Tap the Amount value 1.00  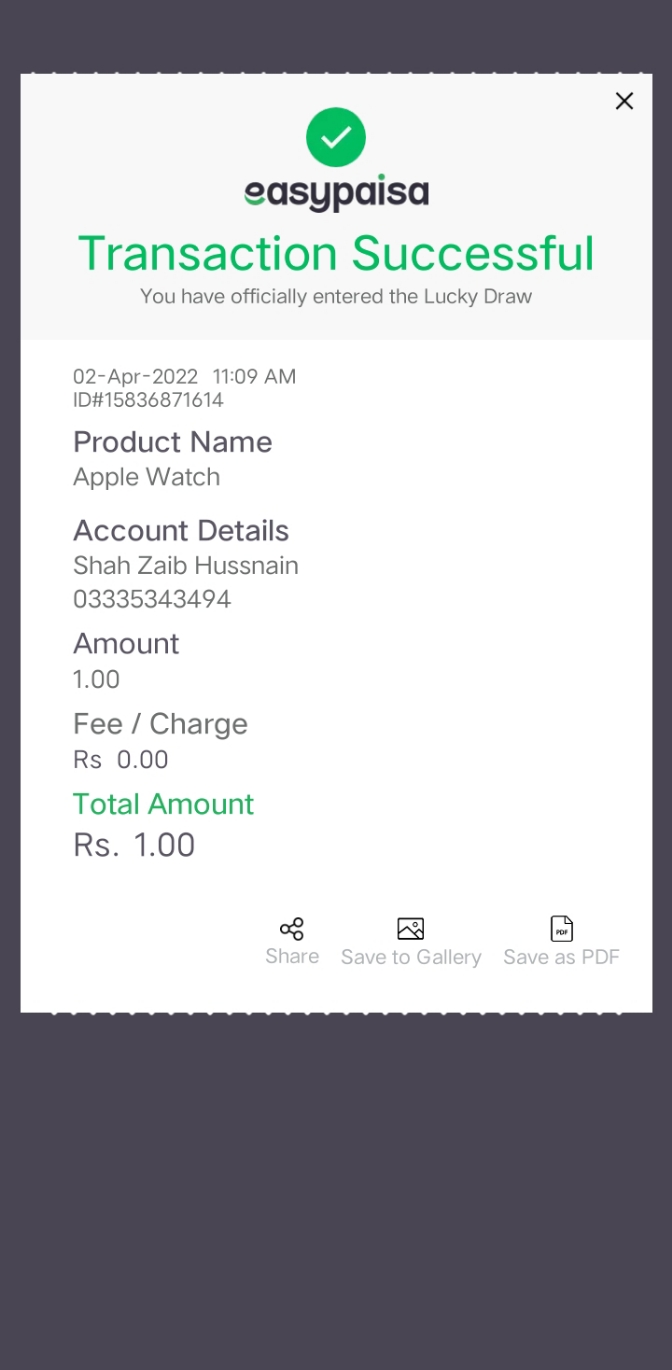pyautogui.click(x=96, y=680)
